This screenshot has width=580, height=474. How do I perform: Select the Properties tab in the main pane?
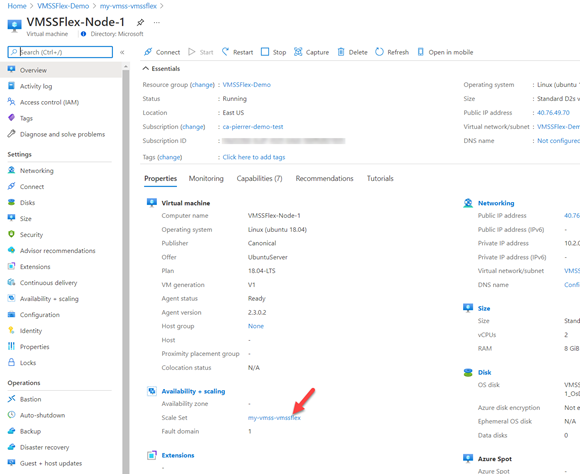click(x=161, y=178)
